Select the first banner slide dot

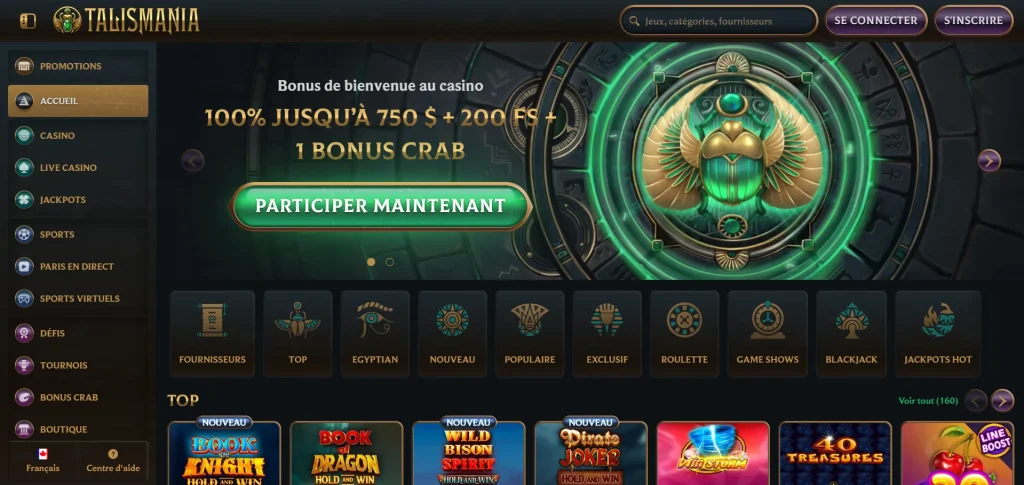(371, 262)
